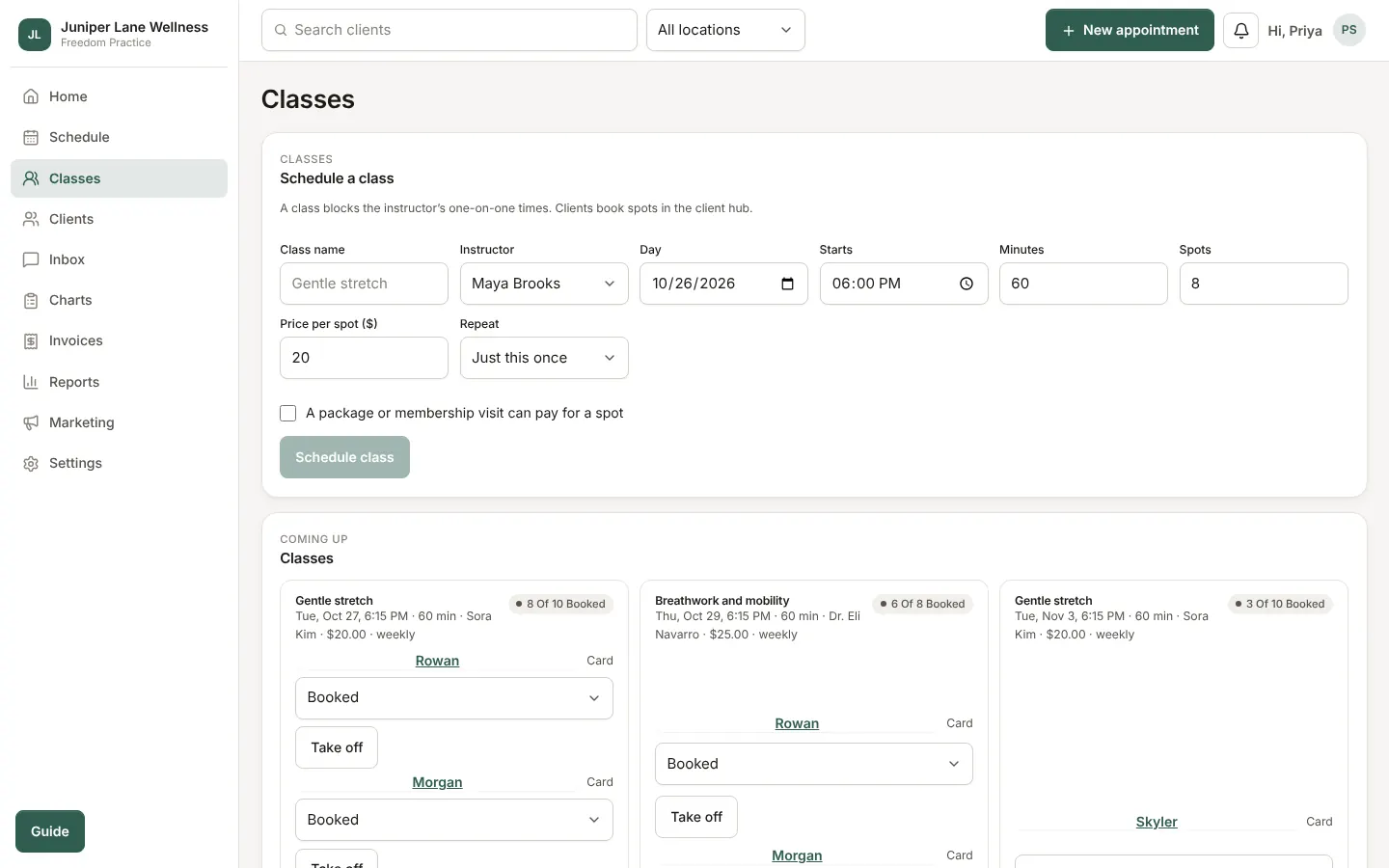Click the 8 Of 10 Booked badge

(x=560, y=604)
